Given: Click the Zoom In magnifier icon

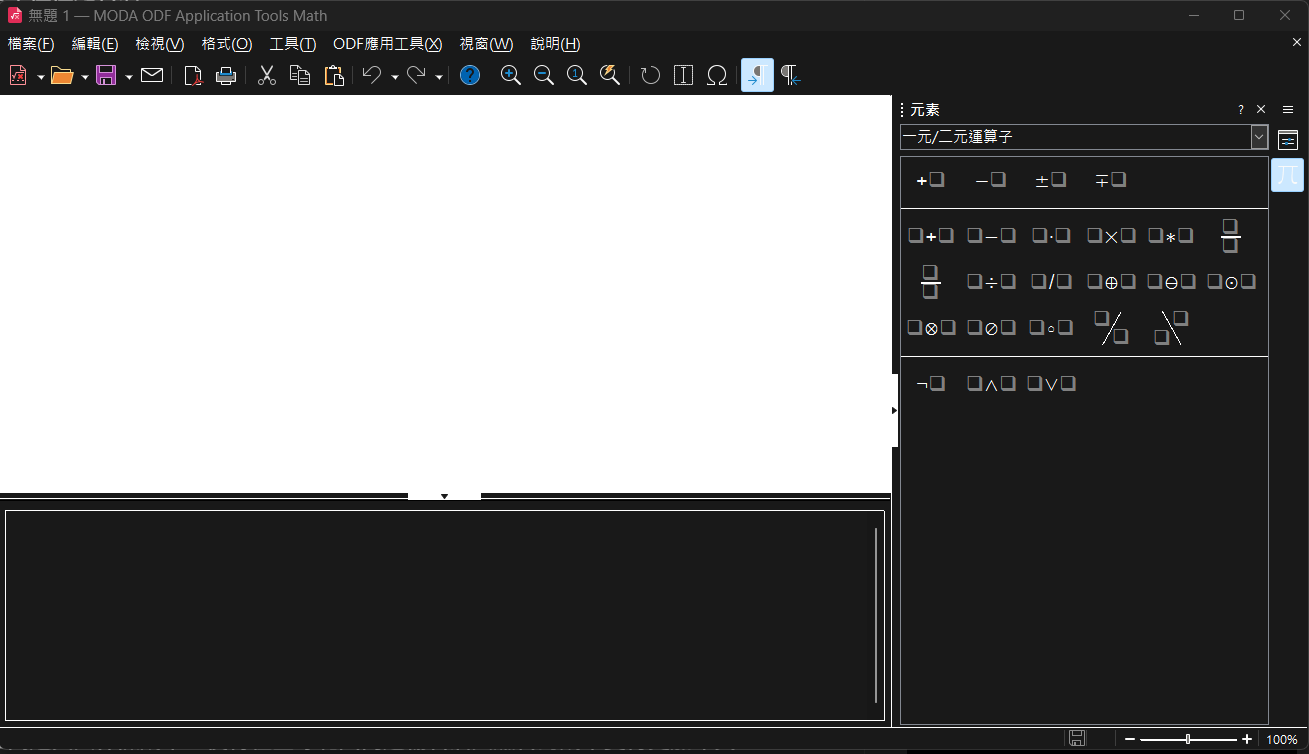Looking at the screenshot, I should coord(511,75).
